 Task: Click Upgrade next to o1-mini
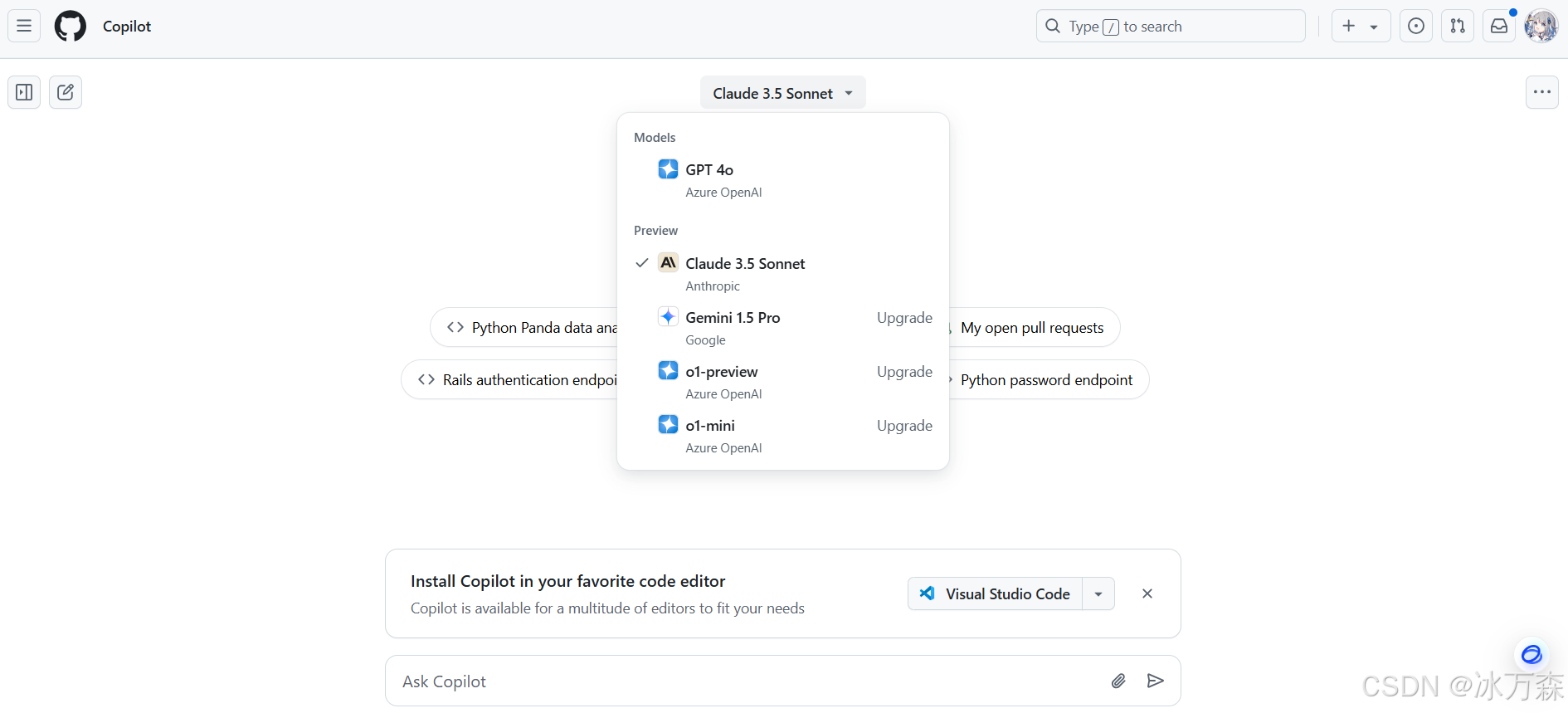pyautogui.click(x=904, y=426)
